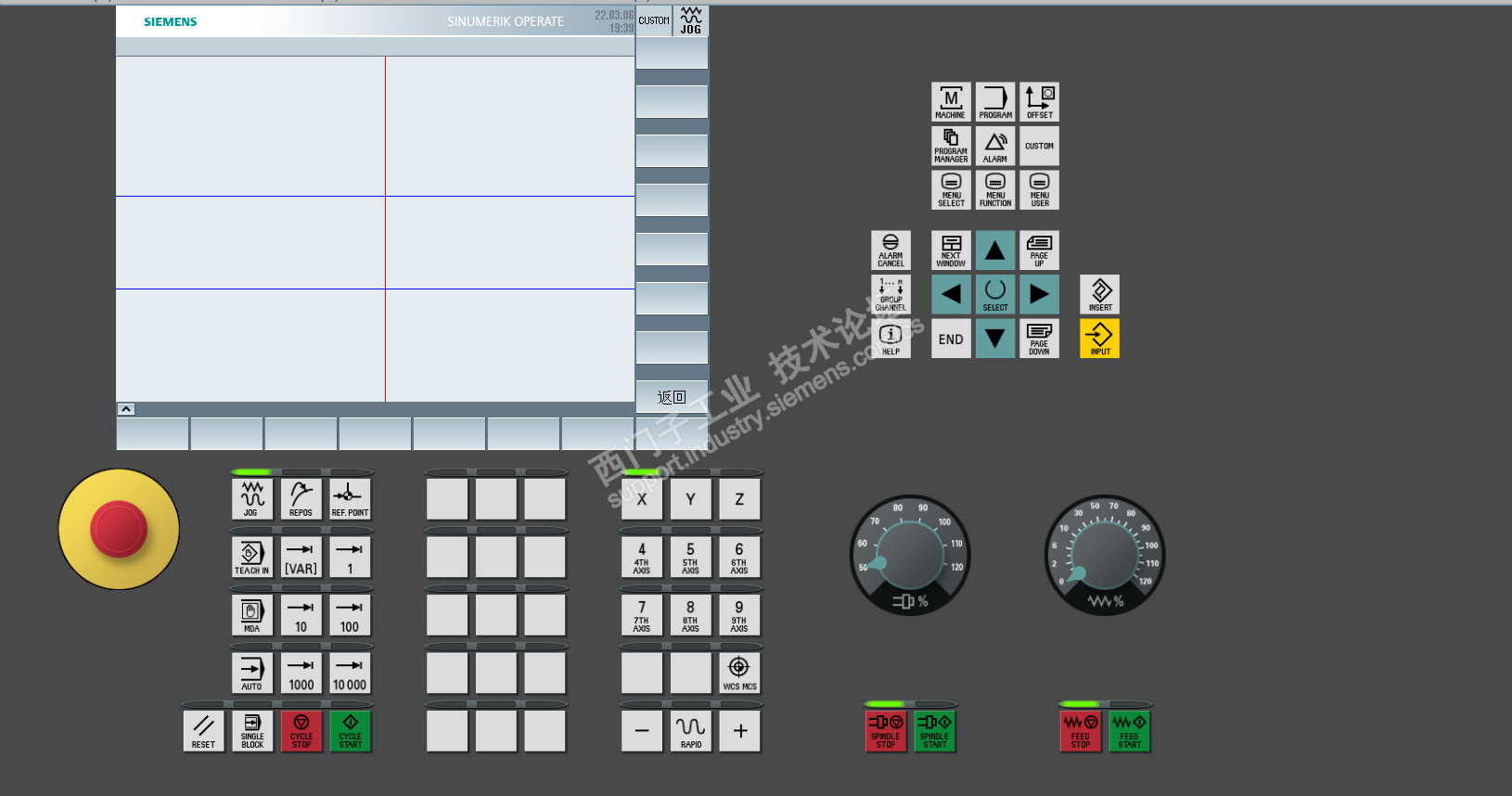Switch to AUTO mode
This screenshot has height=796, width=1512.
[x=251, y=674]
